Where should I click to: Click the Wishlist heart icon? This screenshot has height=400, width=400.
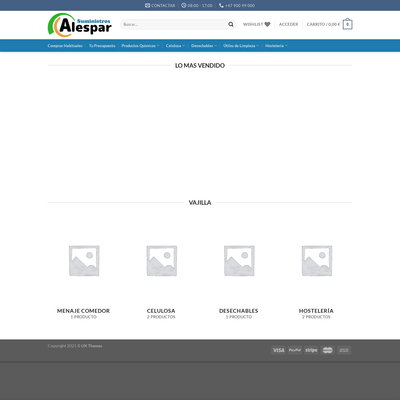click(x=267, y=24)
